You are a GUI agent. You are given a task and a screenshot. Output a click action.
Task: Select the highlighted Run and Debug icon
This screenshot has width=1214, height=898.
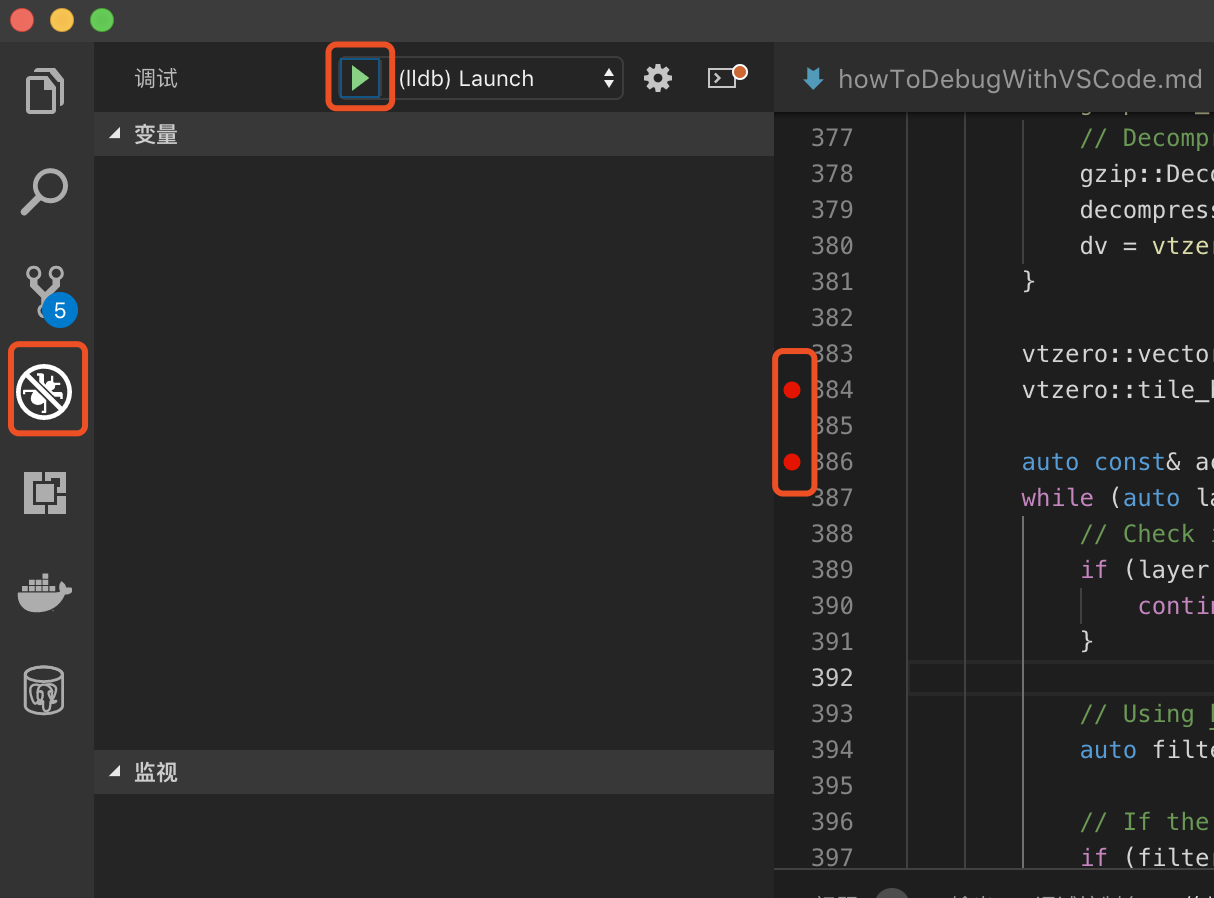(46, 388)
